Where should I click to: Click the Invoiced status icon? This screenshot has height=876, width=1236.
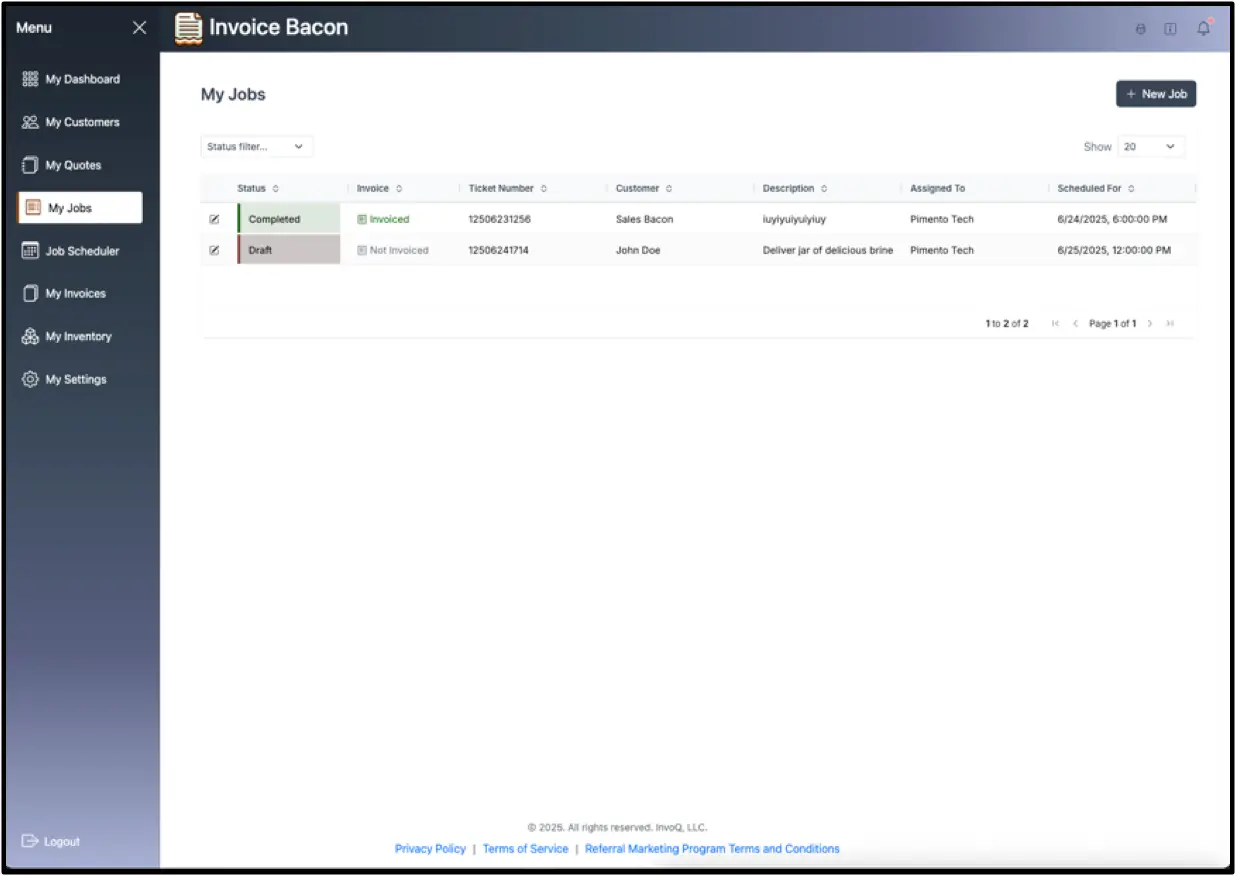coord(362,219)
